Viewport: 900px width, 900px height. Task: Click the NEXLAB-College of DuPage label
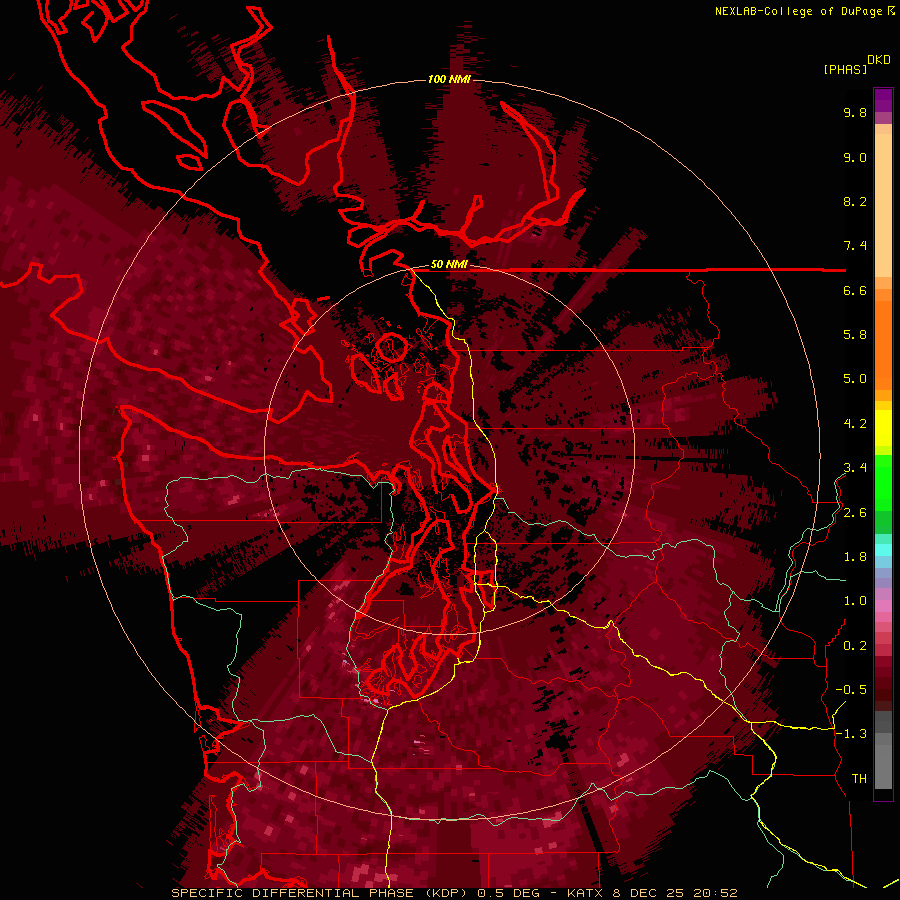click(x=798, y=11)
